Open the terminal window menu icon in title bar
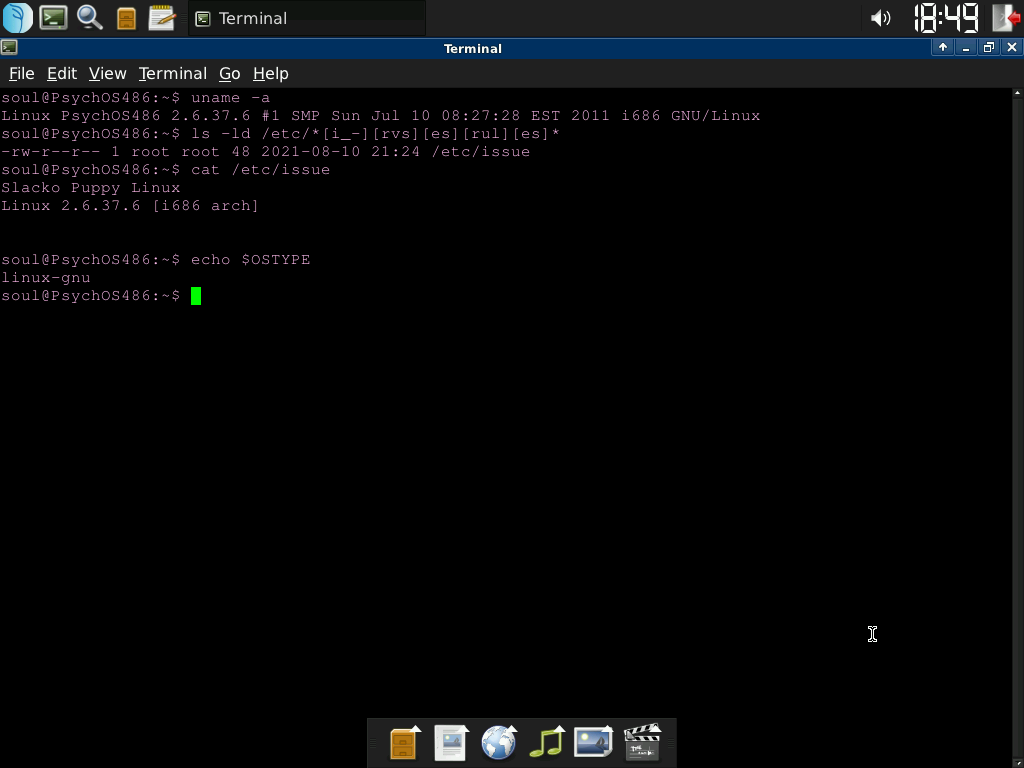 point(9,47)
